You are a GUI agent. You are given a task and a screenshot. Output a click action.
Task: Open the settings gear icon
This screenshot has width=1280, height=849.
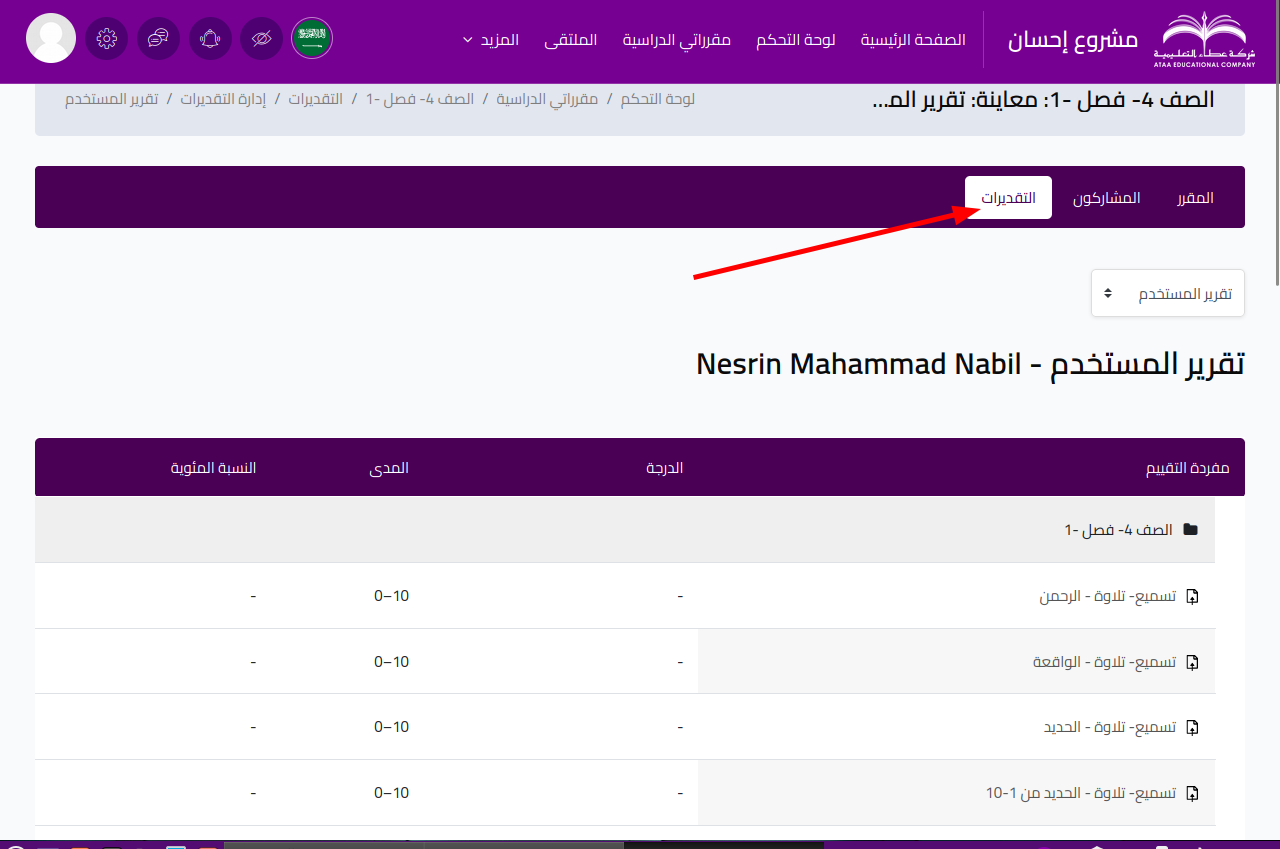pyautogui.click(x=107, y=39)
